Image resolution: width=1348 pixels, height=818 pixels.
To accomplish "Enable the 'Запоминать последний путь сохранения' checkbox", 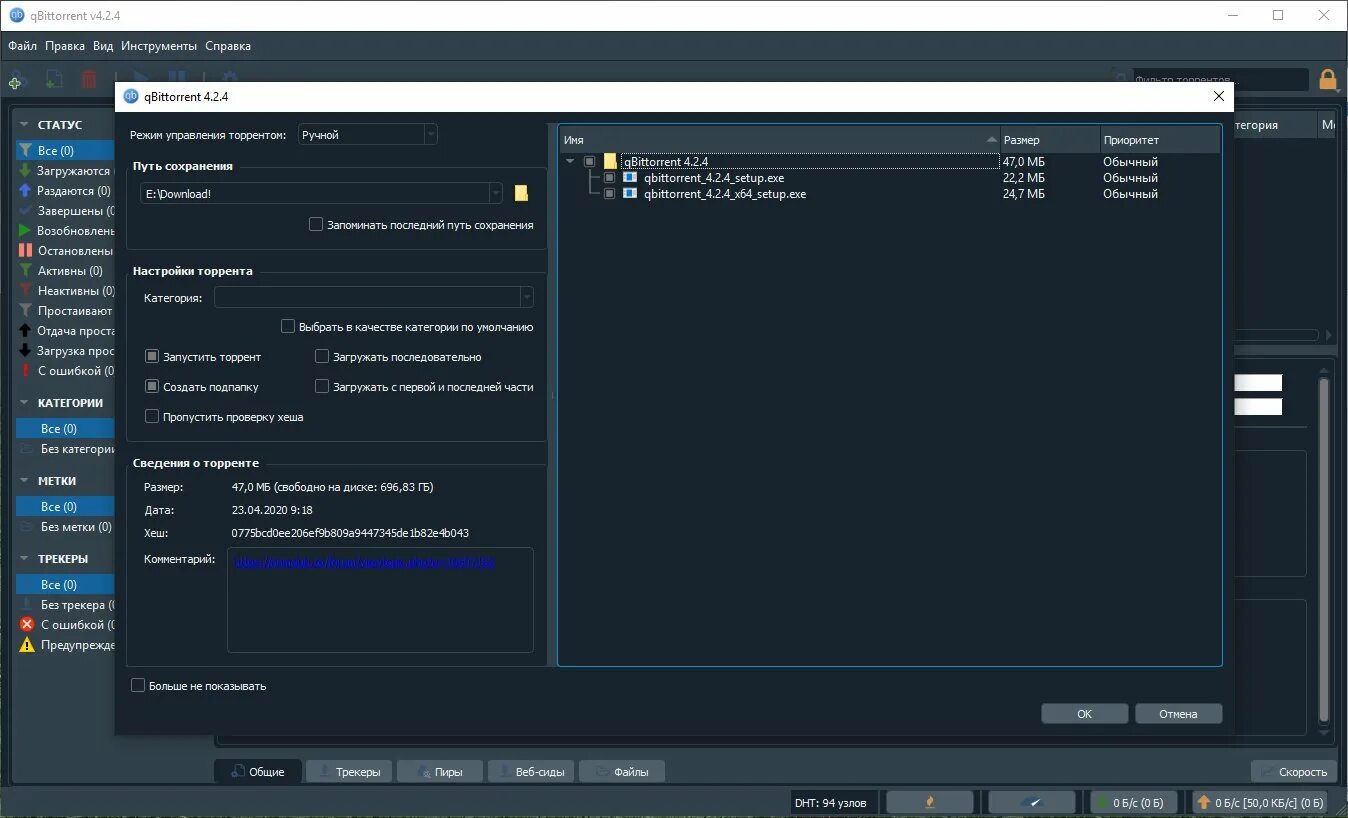I will tap(315, 225).
